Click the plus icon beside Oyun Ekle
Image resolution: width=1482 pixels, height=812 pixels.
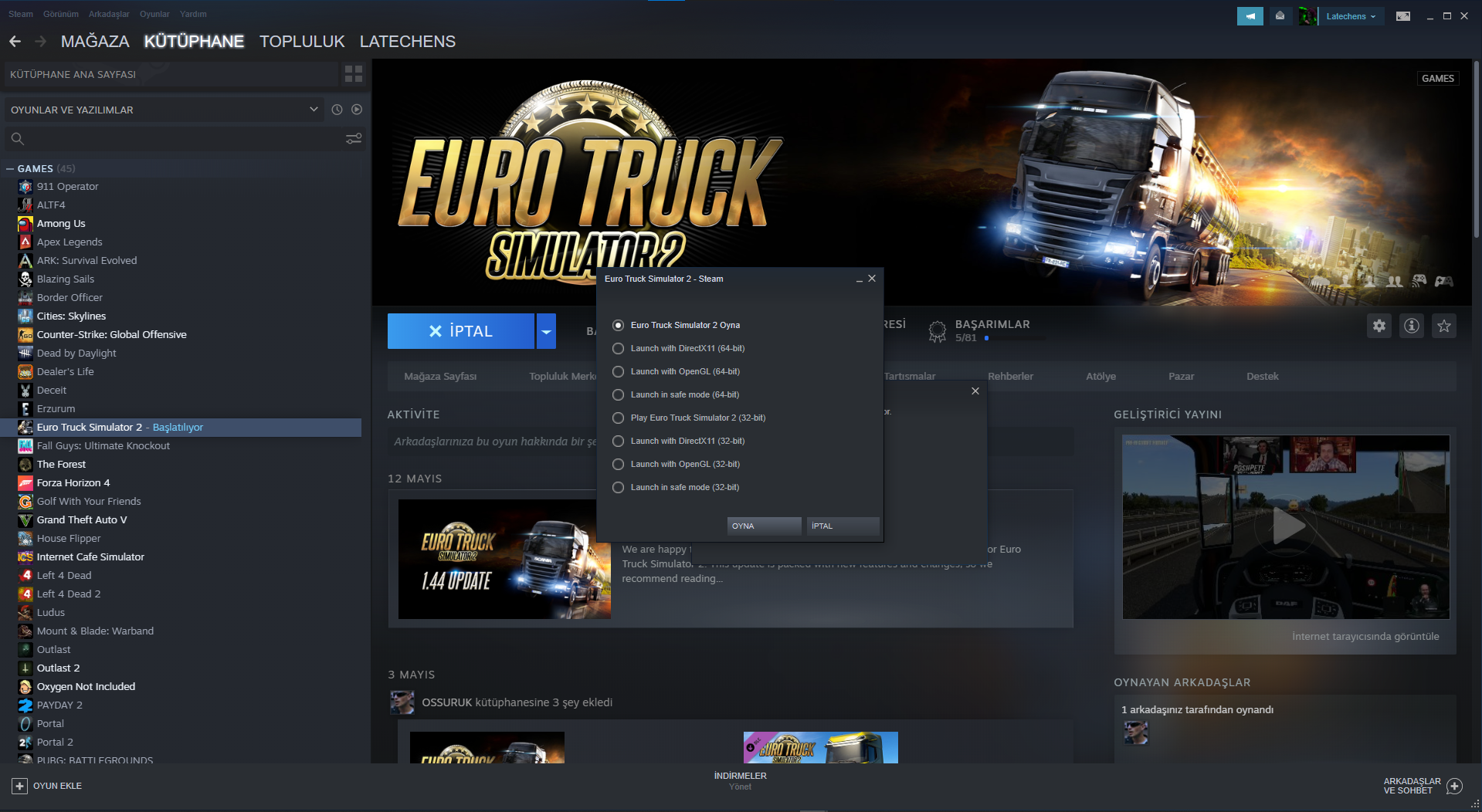pyautogui.click(x=19, y=786)
